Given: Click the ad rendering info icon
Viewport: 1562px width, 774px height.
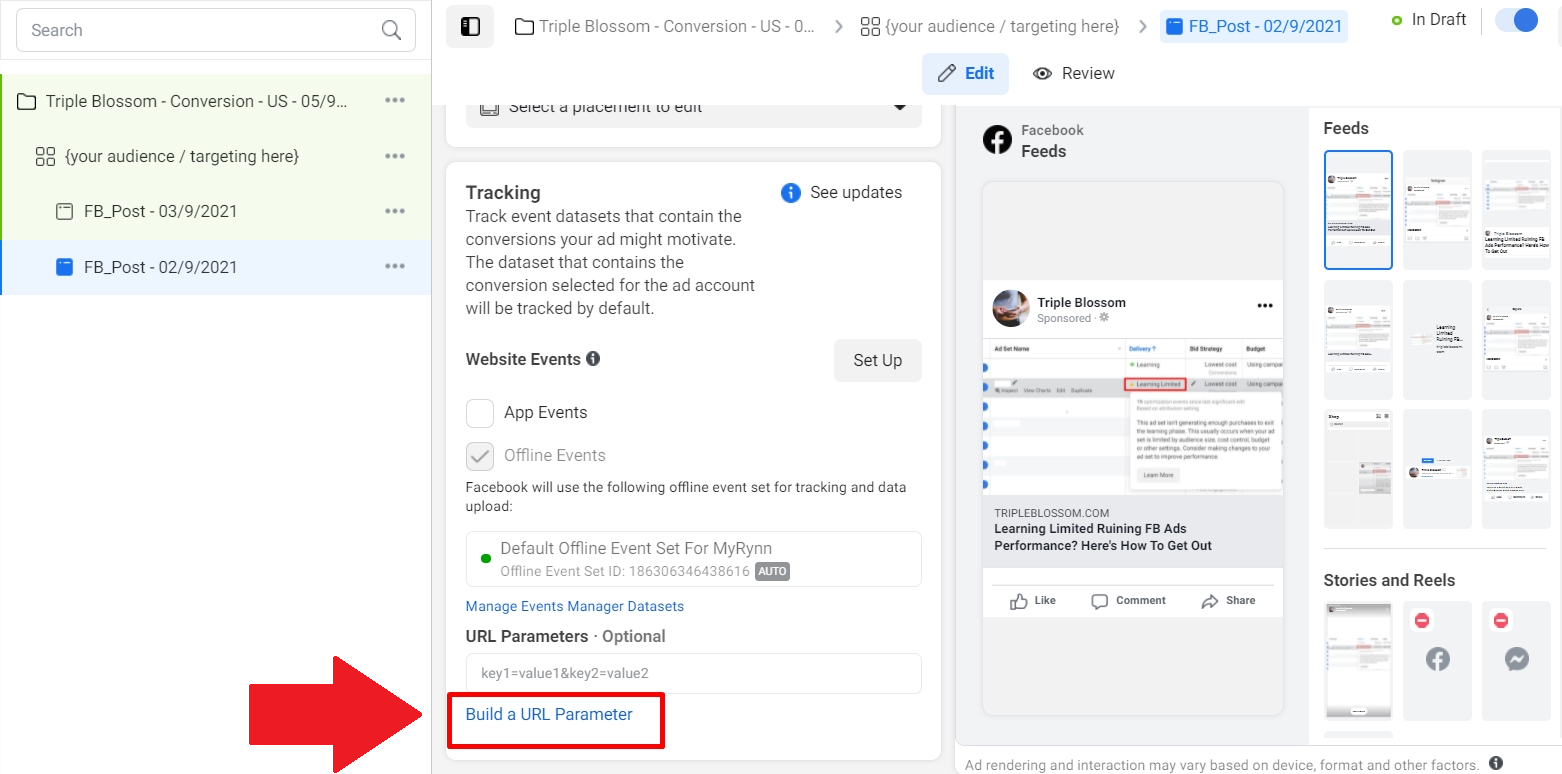Looking at the screenshot, I should (x=1496, y=763).
